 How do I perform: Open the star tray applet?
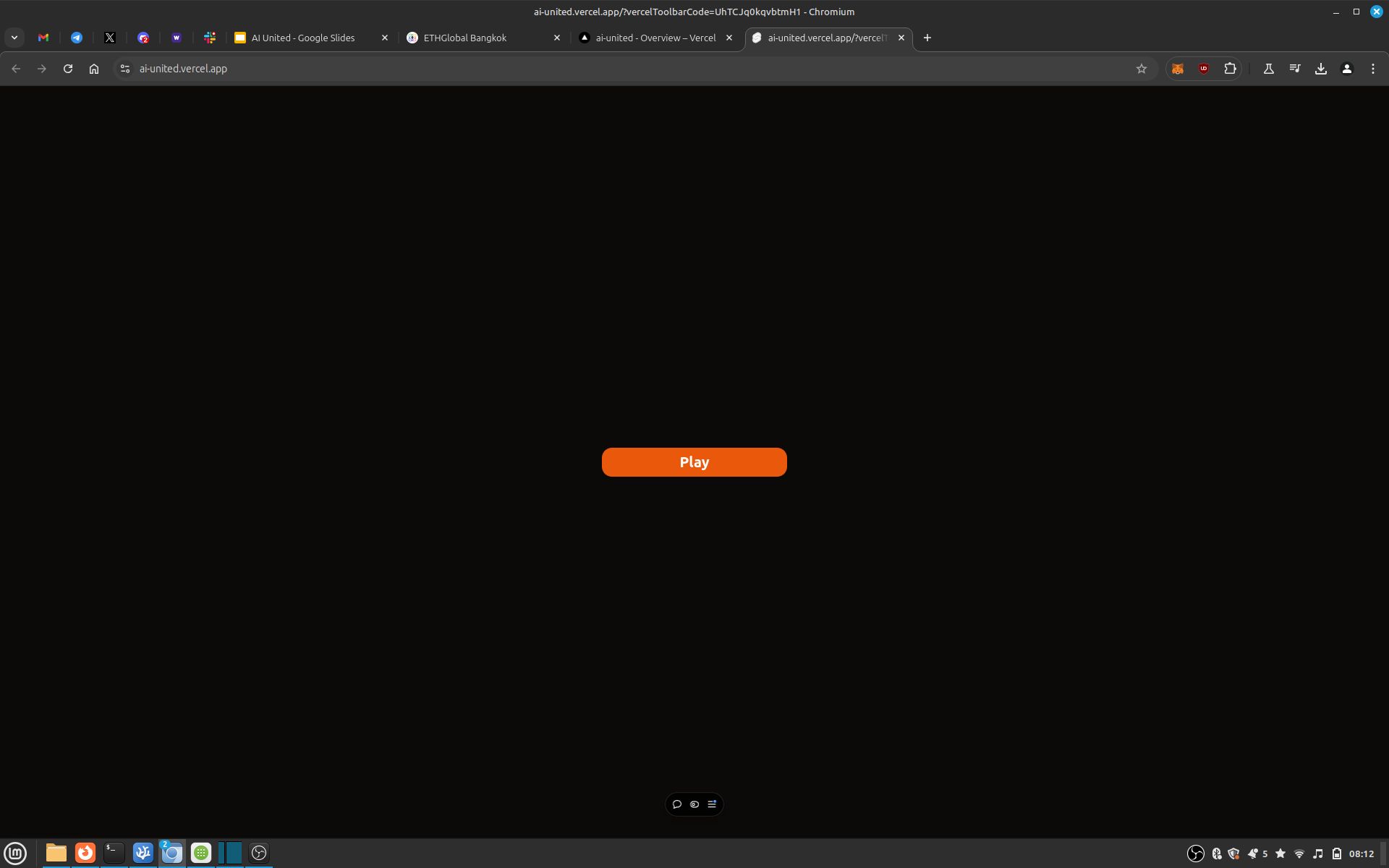pyautogui.click(x=1280, y=854)
